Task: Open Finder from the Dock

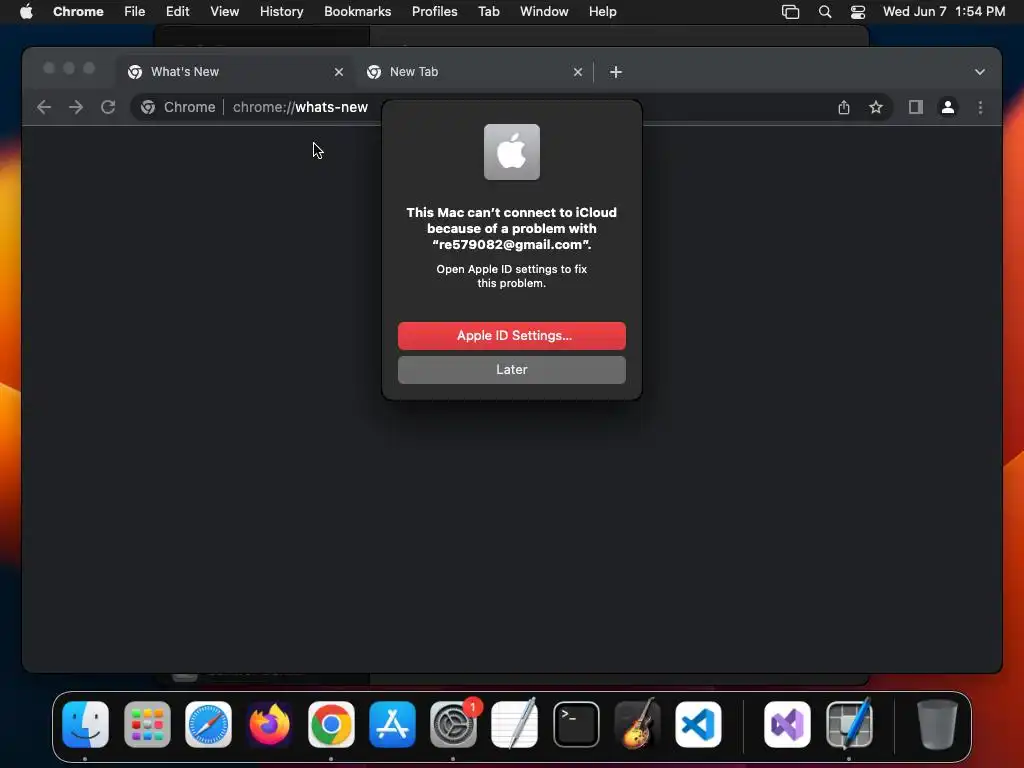Action: point(85,724)
